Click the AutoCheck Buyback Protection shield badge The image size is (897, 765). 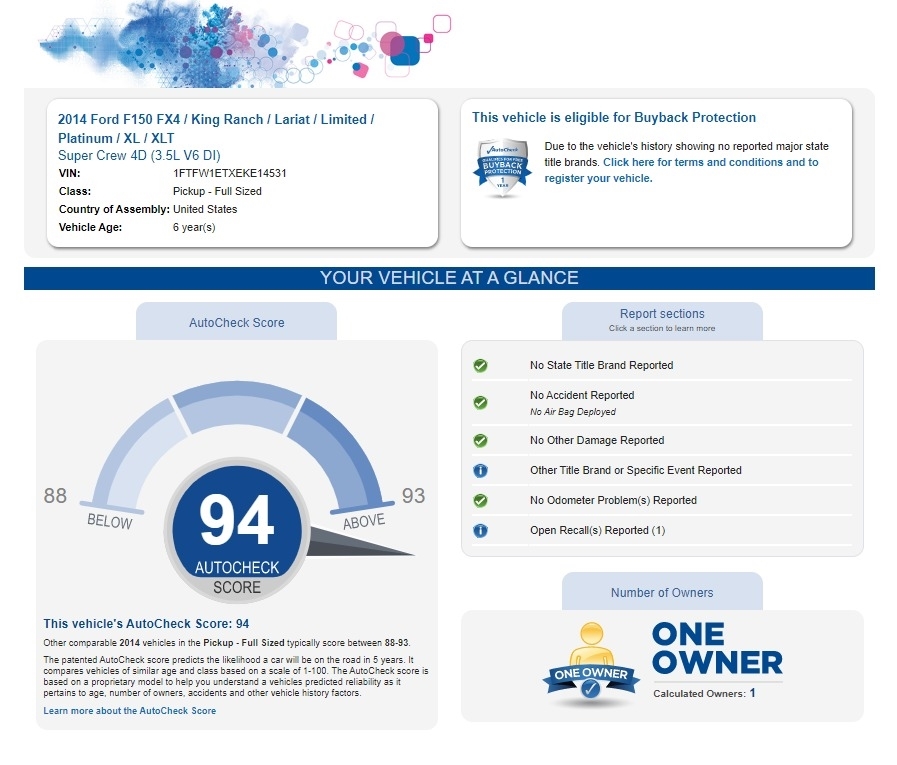coord(501,168)
